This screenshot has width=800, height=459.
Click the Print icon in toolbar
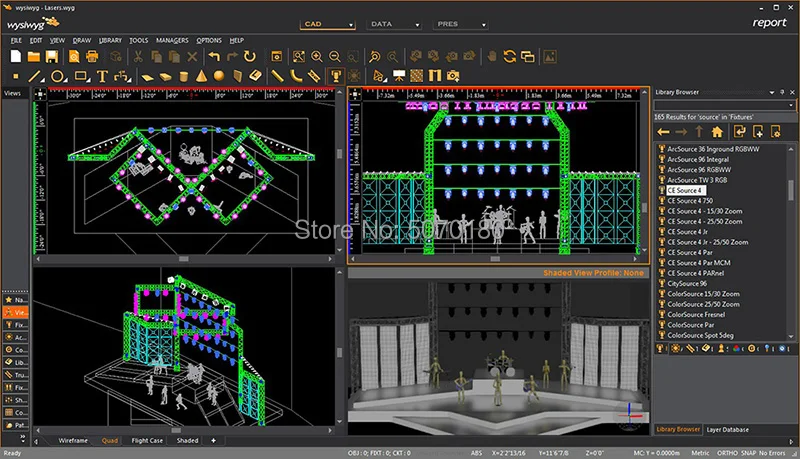coord(92,57)
